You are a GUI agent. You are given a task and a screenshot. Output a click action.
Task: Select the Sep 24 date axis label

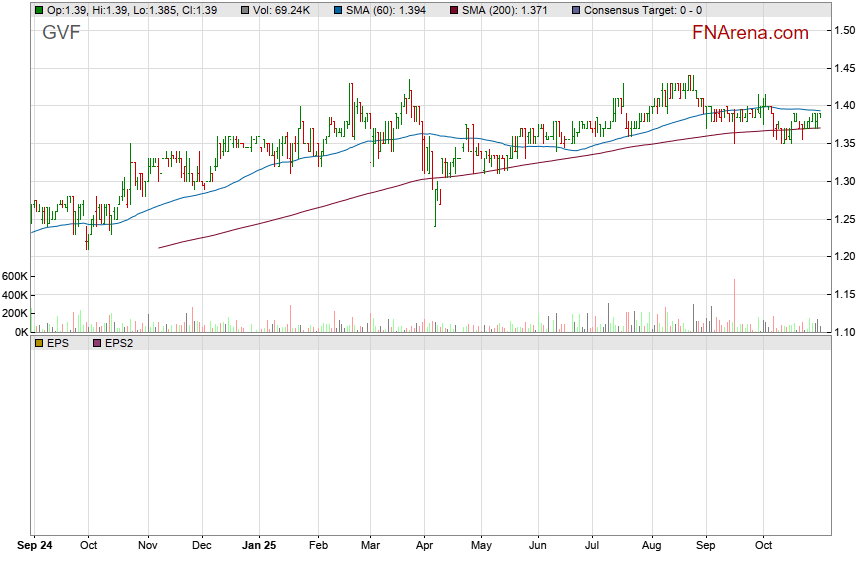36,547
